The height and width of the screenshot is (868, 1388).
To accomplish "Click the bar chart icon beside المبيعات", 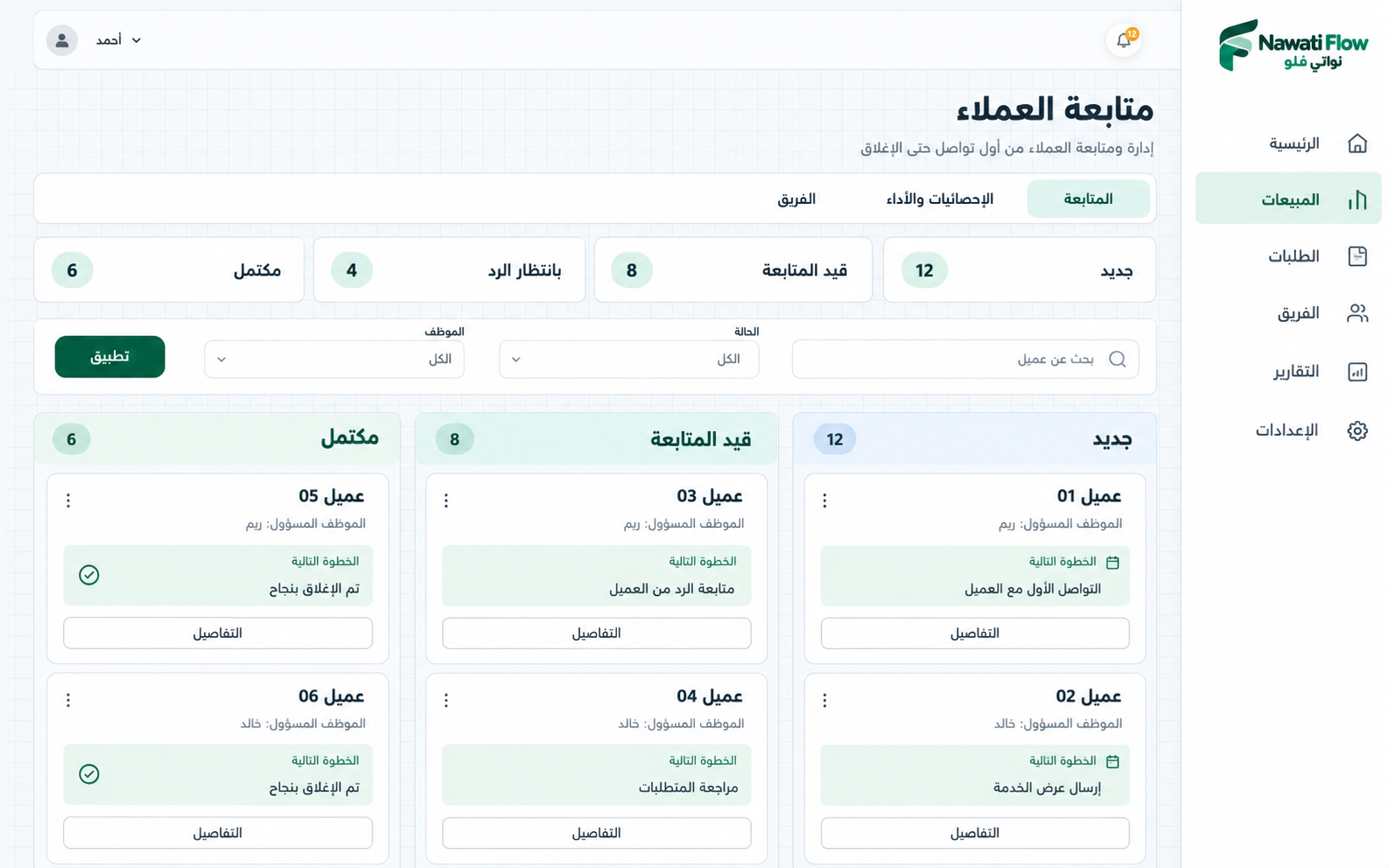I will 1357,199.
